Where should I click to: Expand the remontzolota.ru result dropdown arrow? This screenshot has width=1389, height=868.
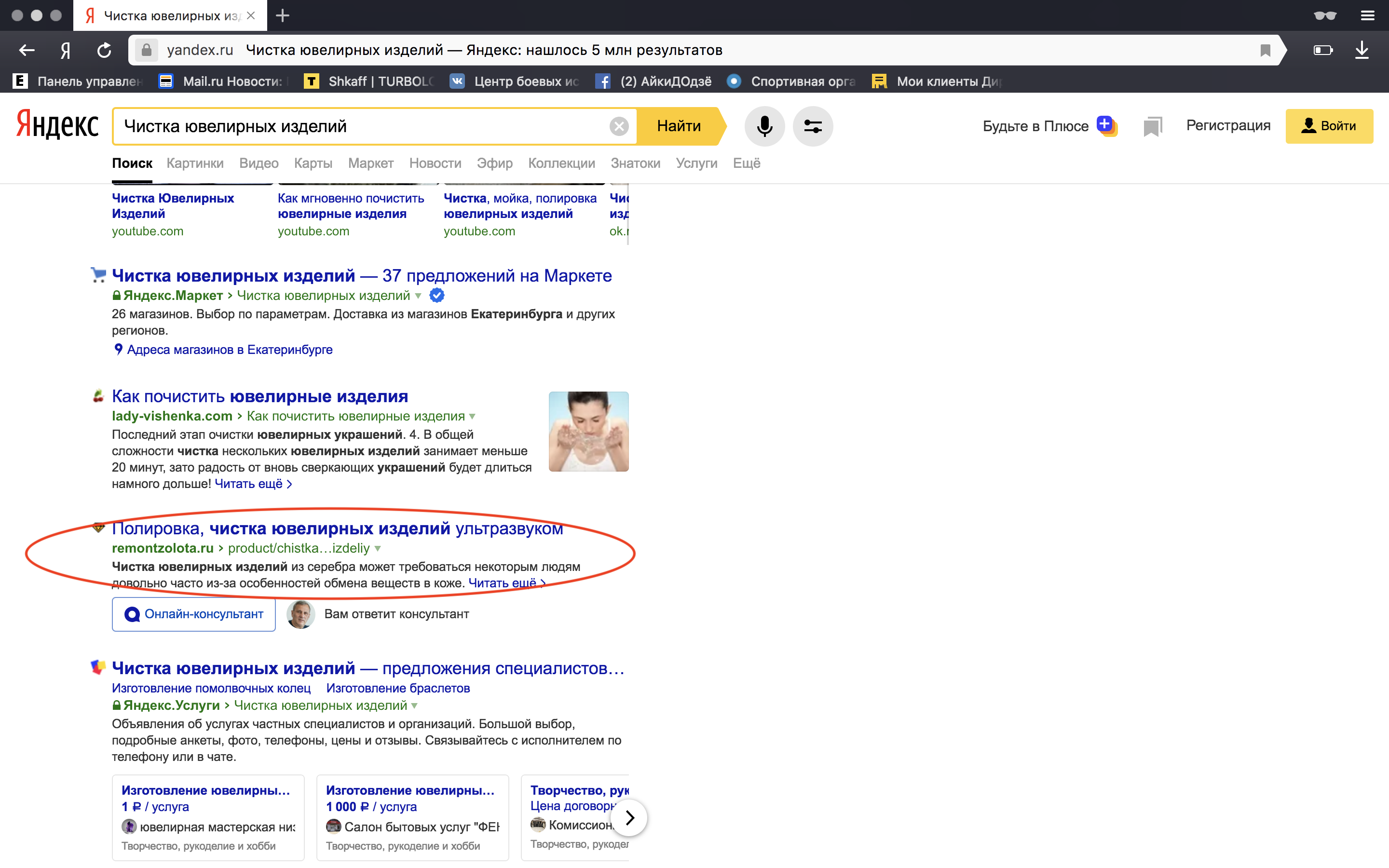[378, 548]
